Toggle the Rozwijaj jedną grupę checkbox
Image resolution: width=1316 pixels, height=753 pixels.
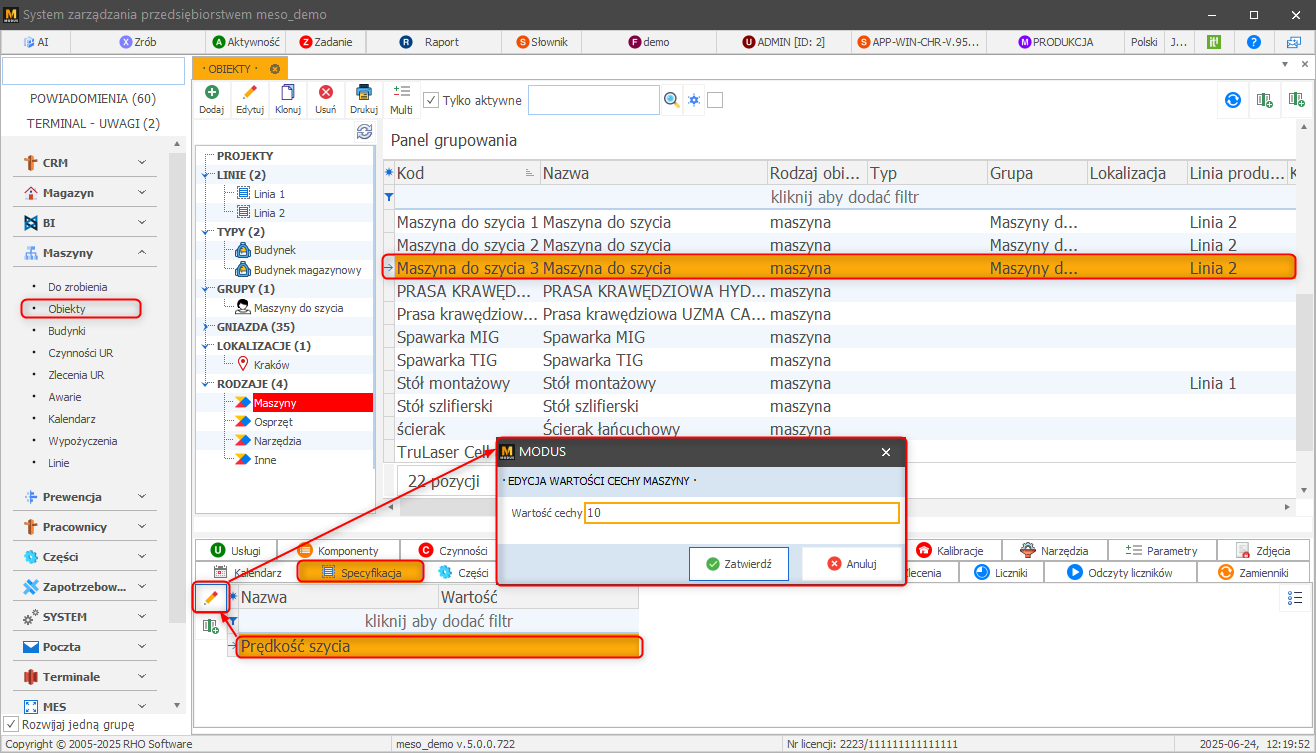[x=11, y=724]
